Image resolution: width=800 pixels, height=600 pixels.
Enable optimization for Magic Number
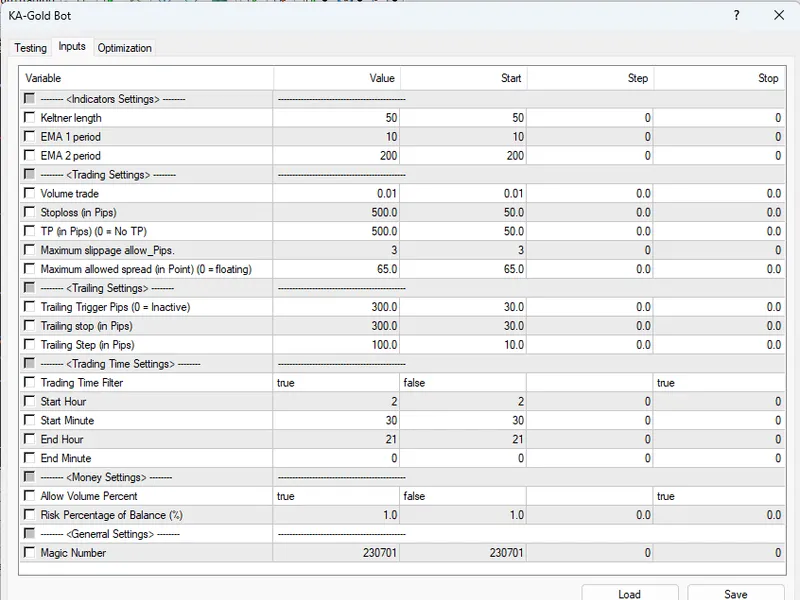[30, 552]
